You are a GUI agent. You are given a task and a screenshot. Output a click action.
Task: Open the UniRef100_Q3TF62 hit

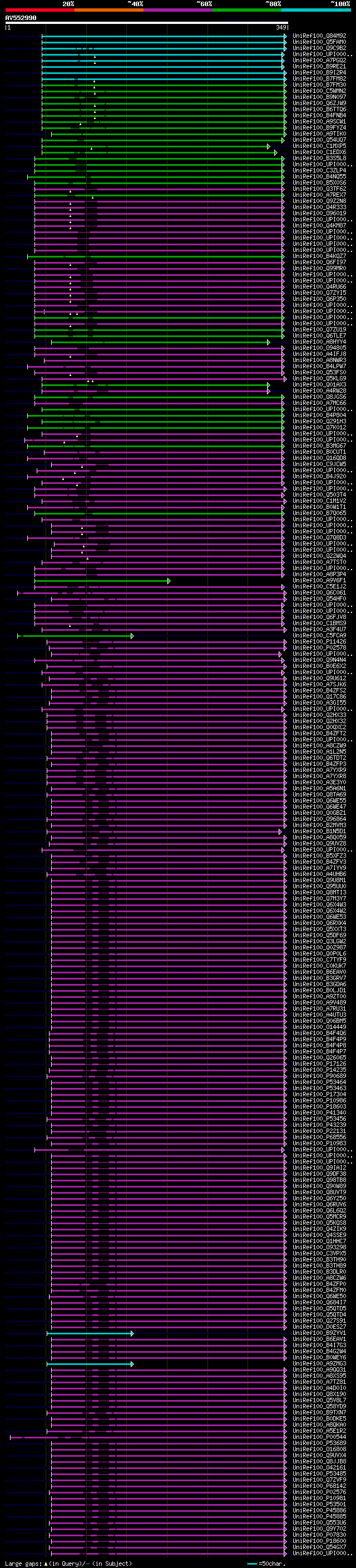(x=319, y=189)
